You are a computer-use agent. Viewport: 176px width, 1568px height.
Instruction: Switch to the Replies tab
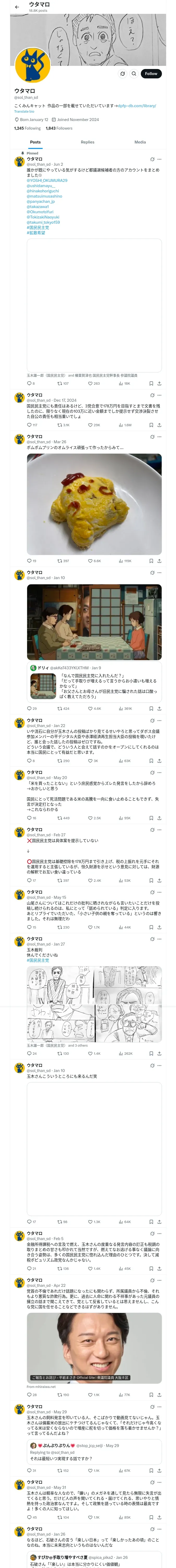tap(87, 142)
